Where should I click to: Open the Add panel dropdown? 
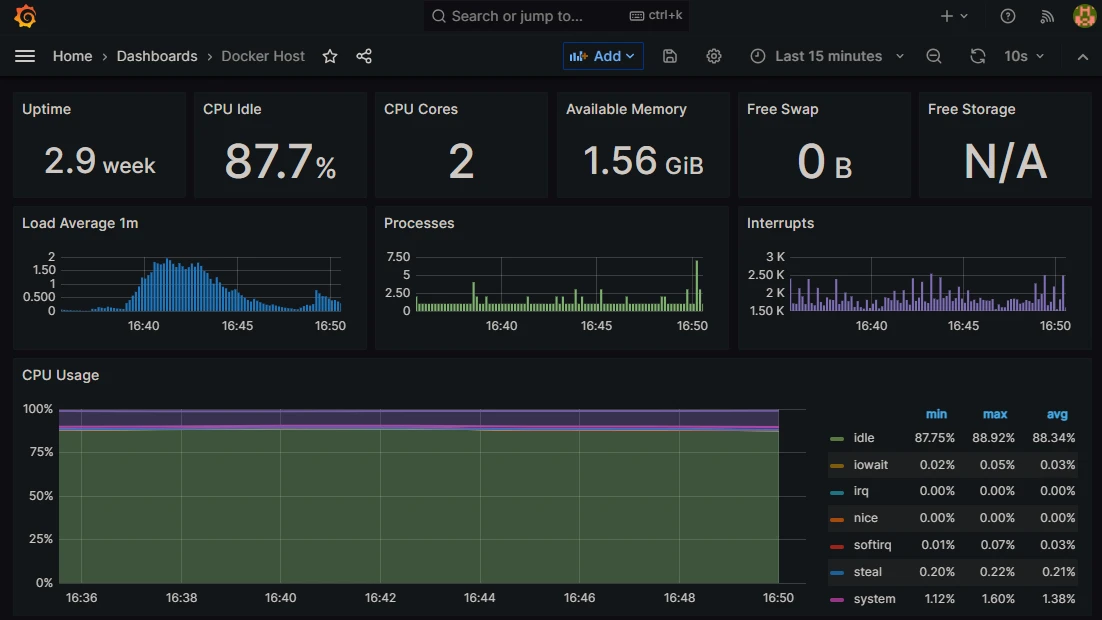pos(603,56)
